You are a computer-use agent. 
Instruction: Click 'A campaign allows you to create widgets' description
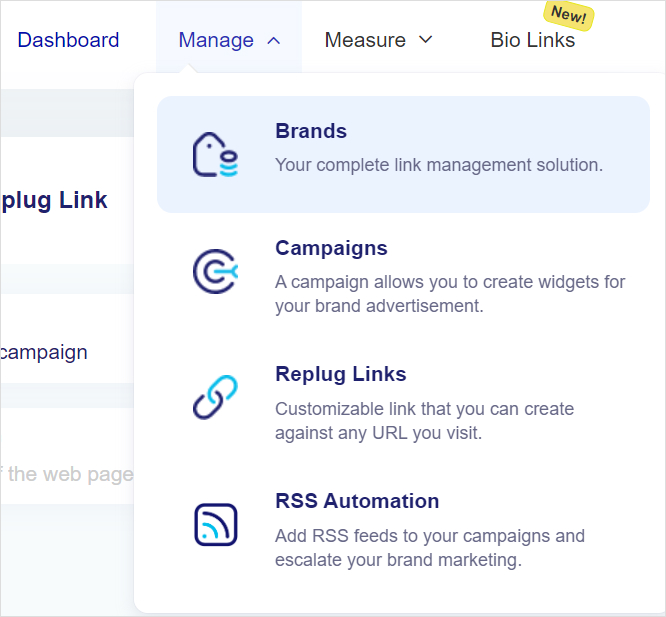click(450, 294)
